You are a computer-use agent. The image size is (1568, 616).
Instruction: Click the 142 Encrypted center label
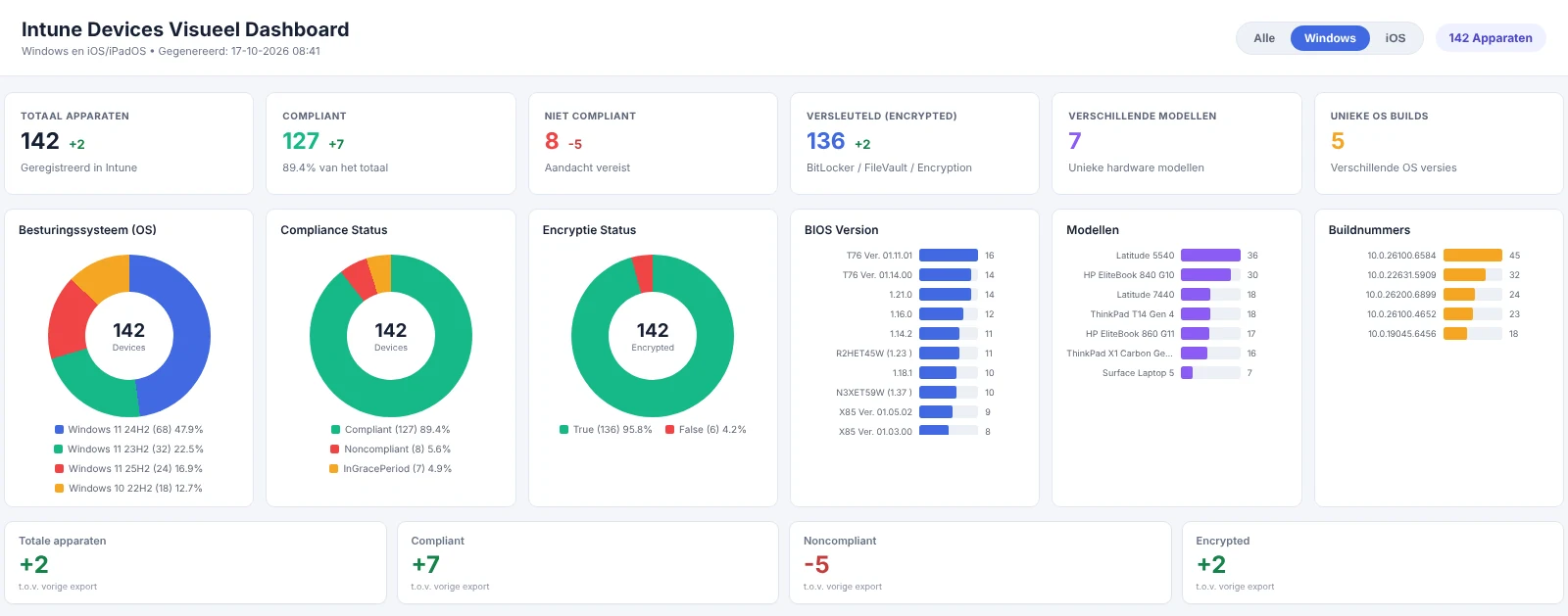pos(653,336)
